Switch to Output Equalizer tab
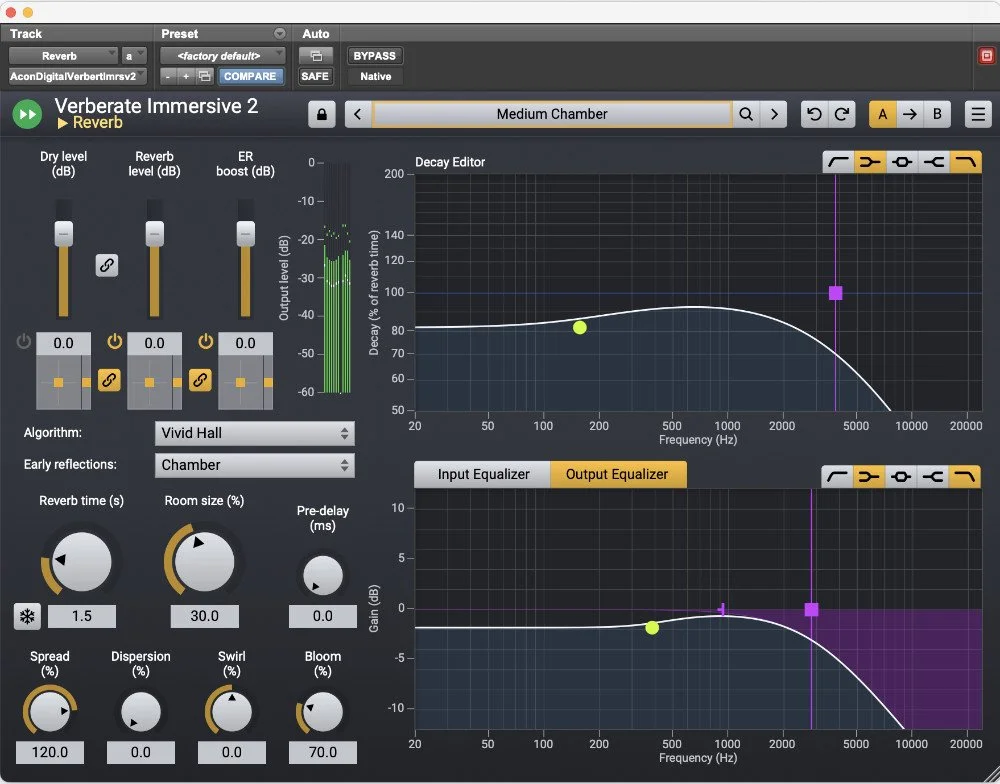1000x784 pixels. [x=617, y=475]
